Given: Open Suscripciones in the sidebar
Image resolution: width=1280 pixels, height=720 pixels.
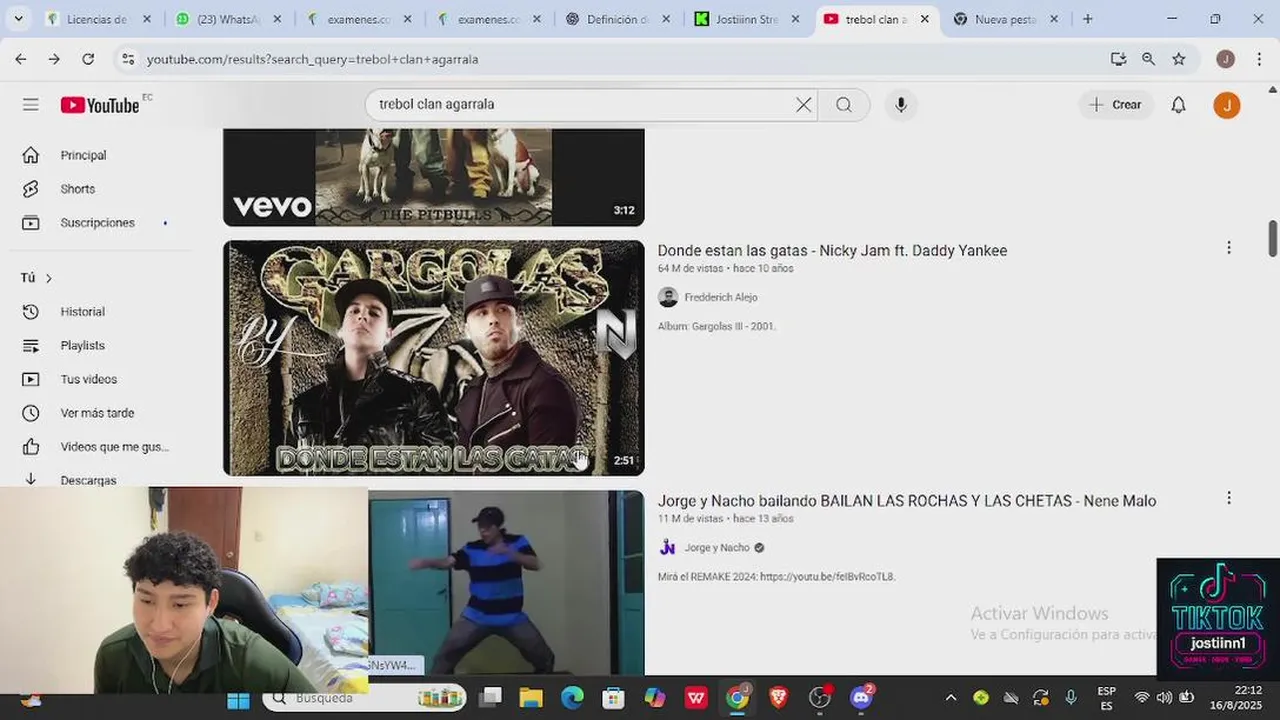Looking at the screenshot, I should tap(95, 223).
